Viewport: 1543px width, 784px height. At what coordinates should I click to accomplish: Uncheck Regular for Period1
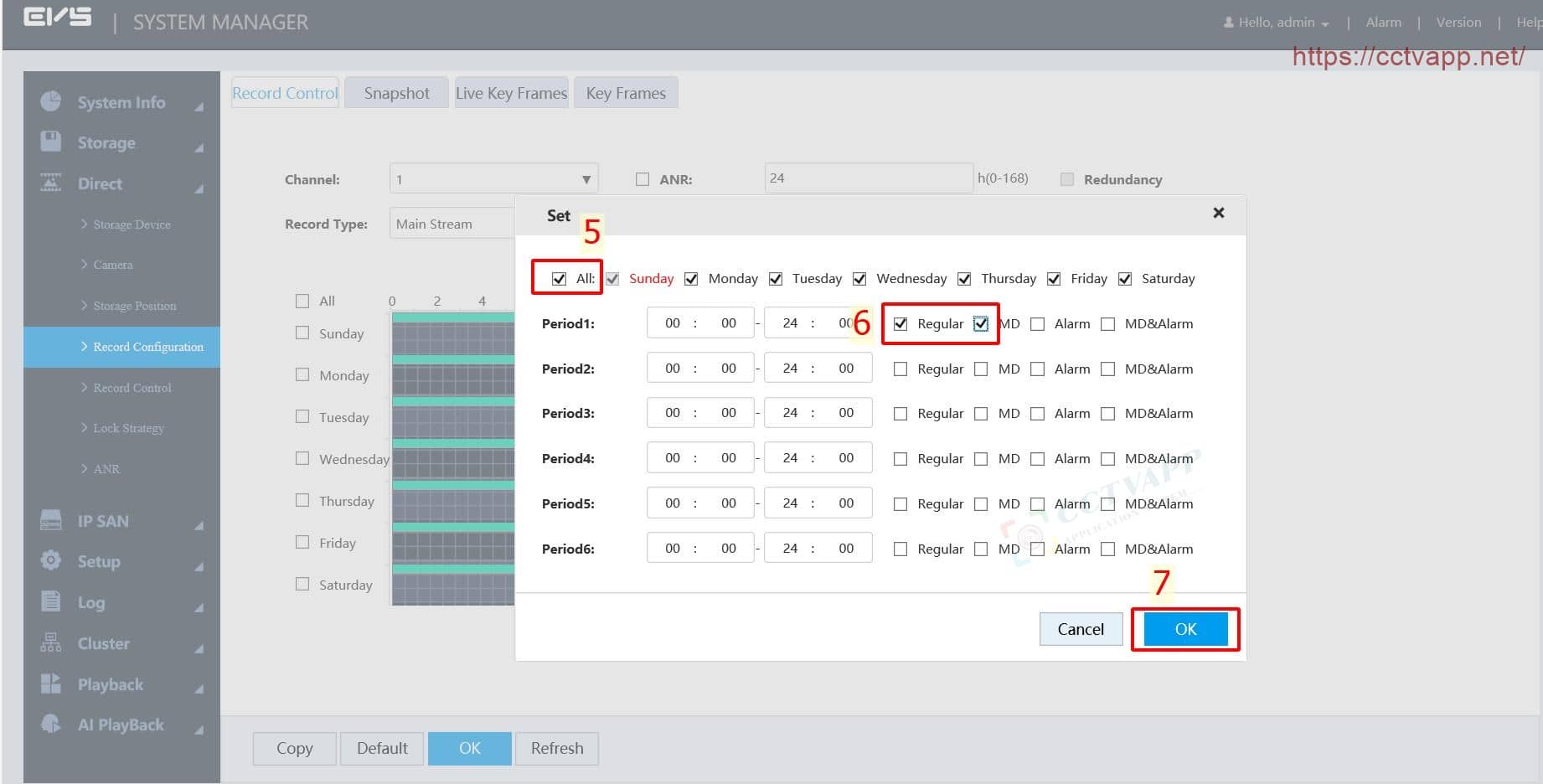pos(901,324)
